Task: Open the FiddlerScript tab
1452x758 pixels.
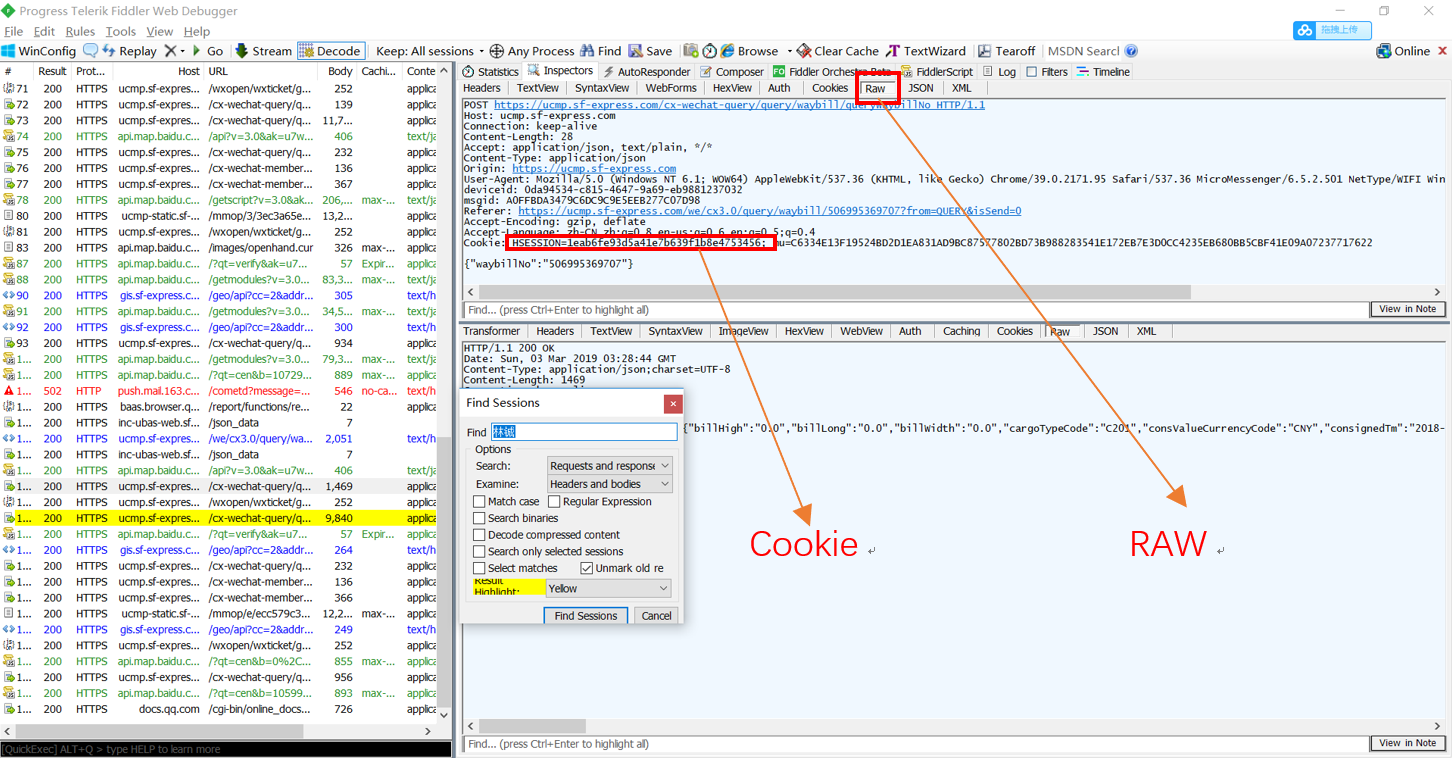Action: tap(937, 72)
